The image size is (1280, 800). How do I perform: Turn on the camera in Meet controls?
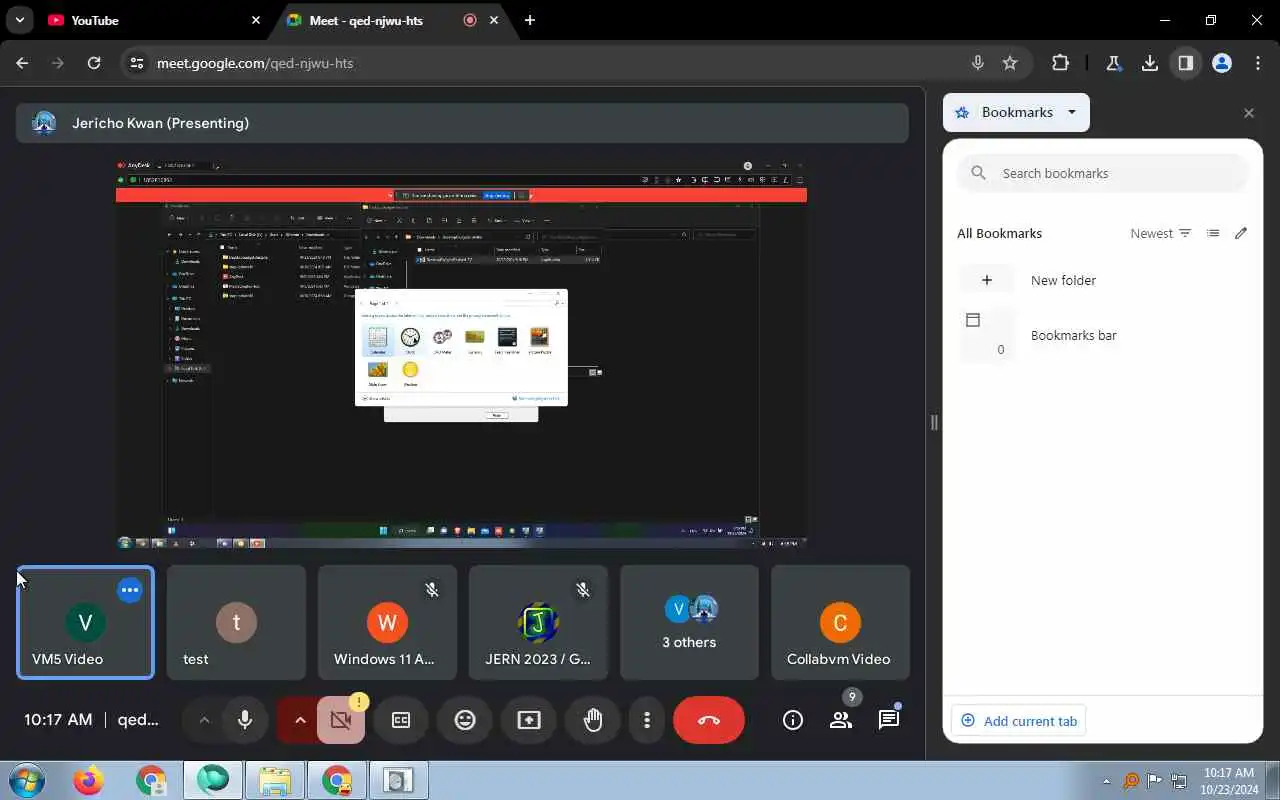[x=341, y=720]
